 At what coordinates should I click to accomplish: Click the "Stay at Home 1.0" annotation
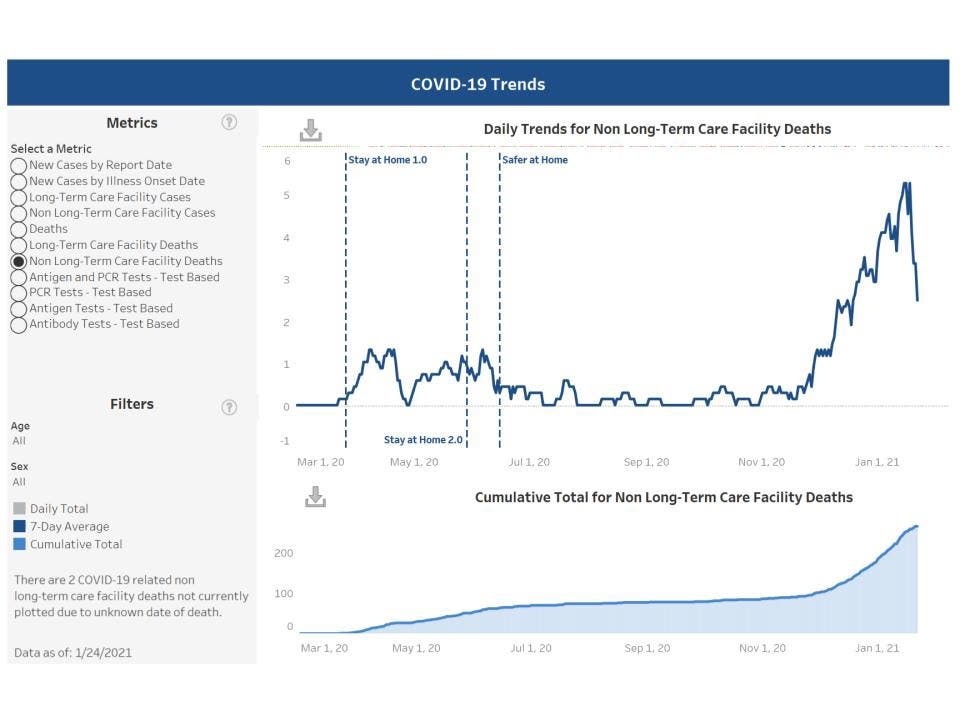pos(387,159)
